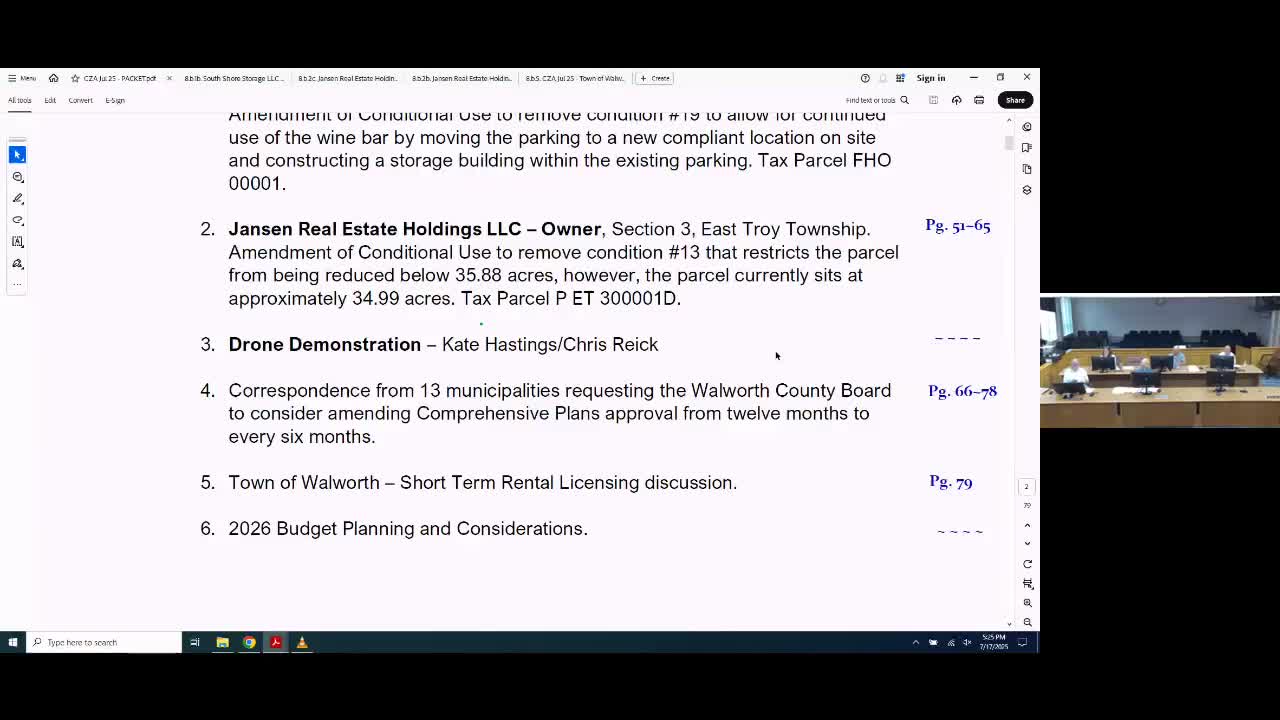1280x720 pixels.
Task: Open Google Chrome from the taskbar
Action: [249, 642]
